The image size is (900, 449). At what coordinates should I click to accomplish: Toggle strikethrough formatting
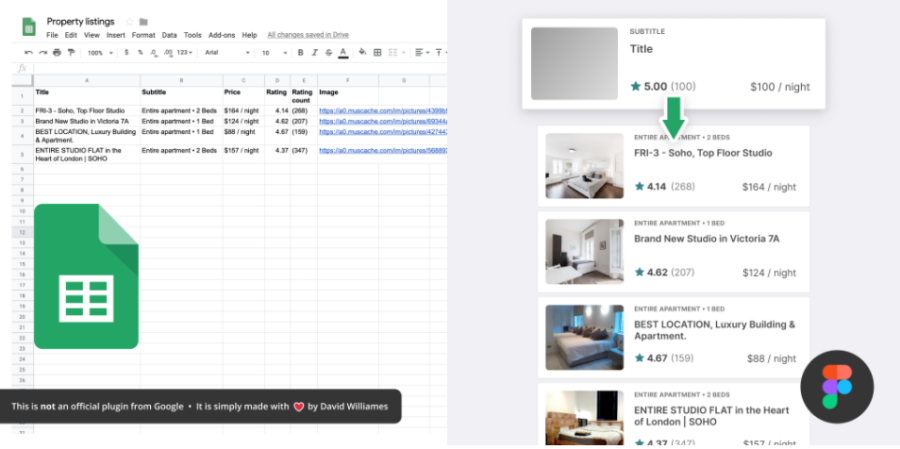point(329,52)
